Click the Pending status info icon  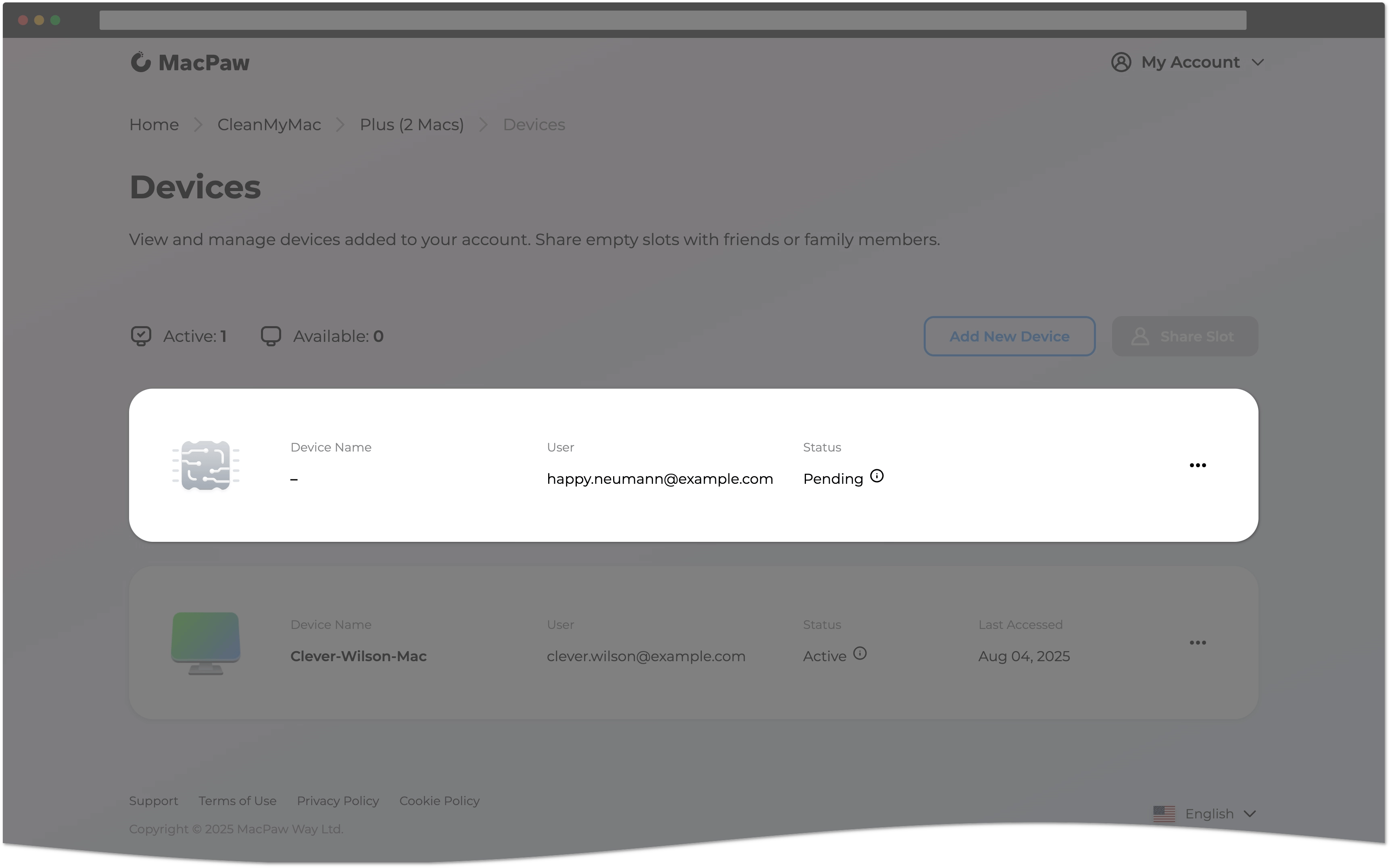(877, 476)
